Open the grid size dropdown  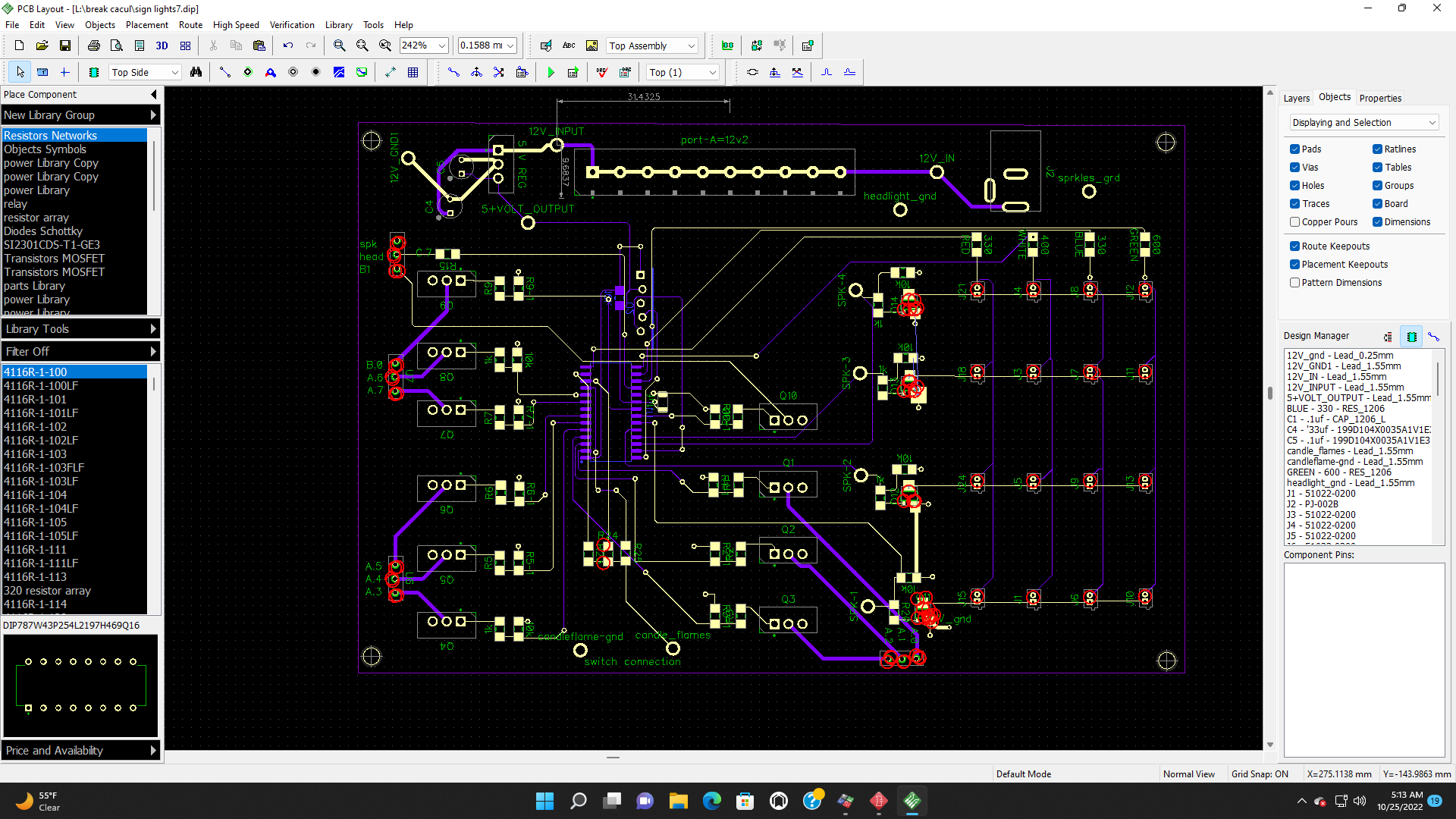(510, 45)
